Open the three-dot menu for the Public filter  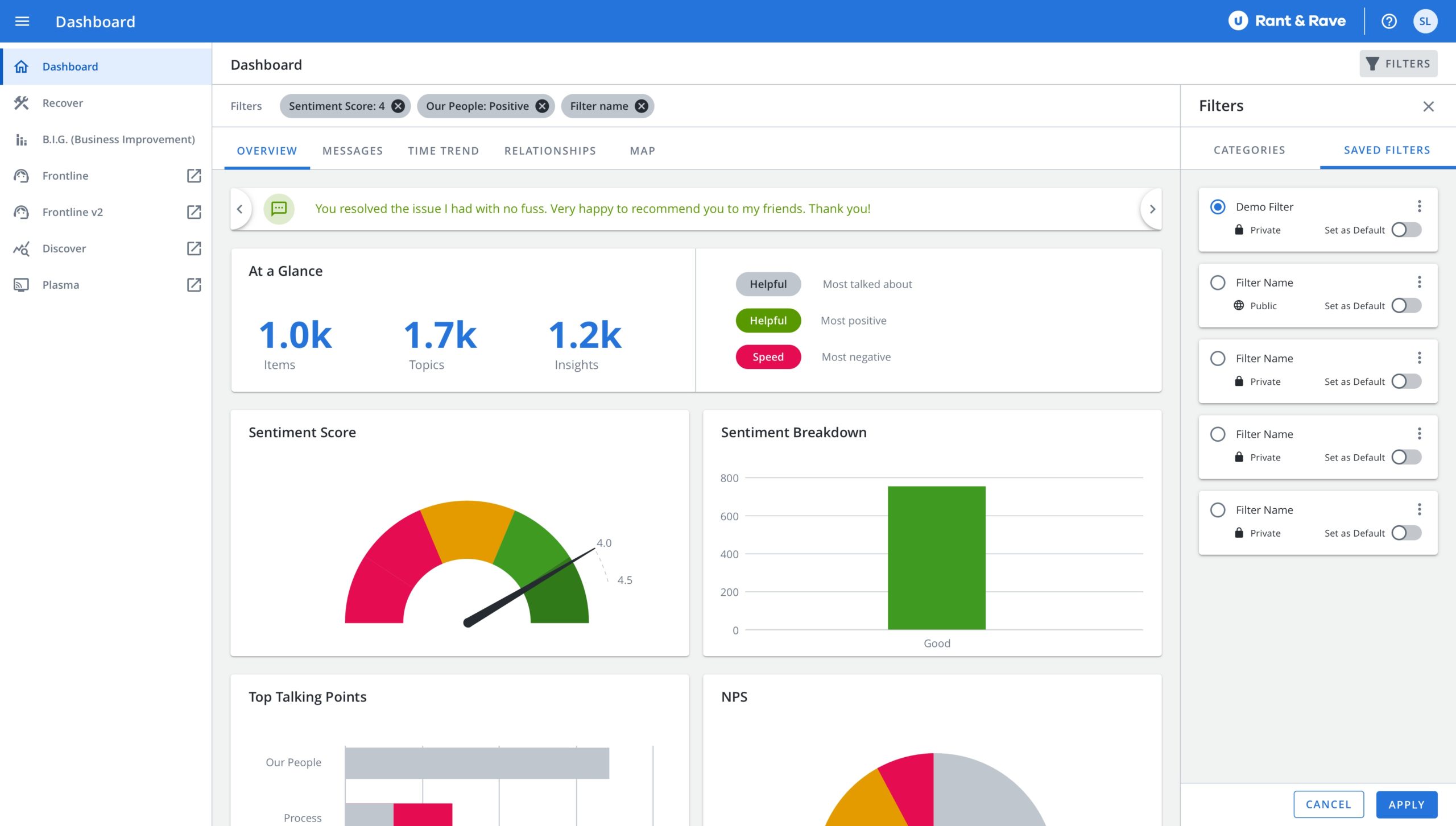pos(1420,282)
